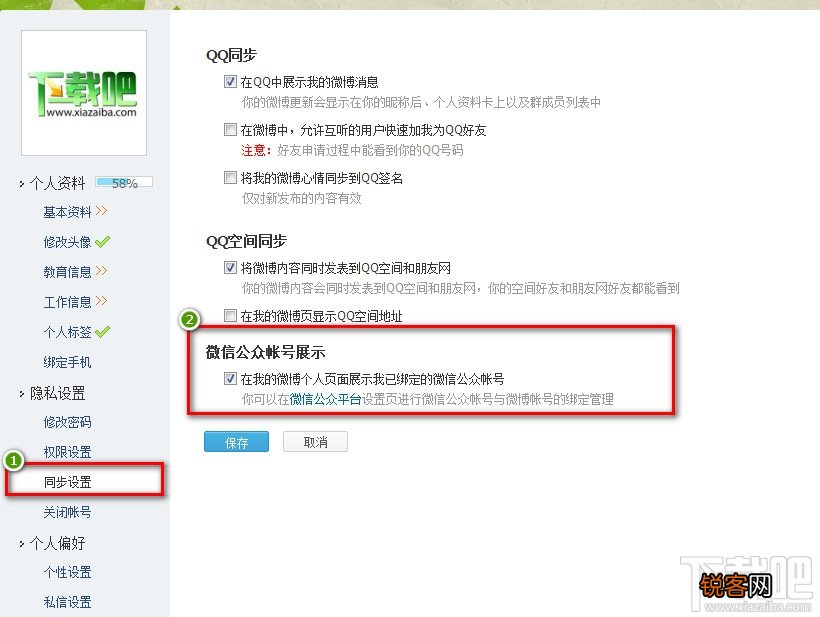Open 教育信息 in sidebar
Image resolution: width=820 pixels, height=617 pixels.
[67, 272]
